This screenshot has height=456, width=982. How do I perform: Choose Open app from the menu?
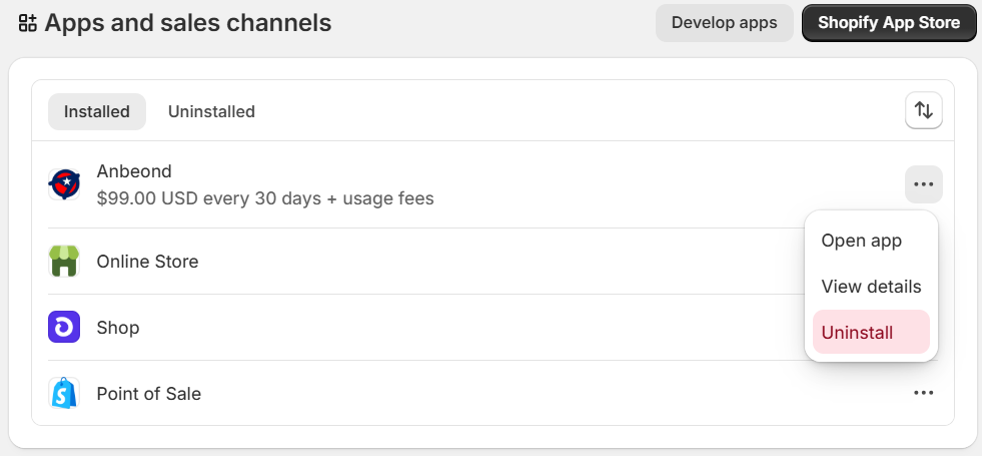coord(861,241)
